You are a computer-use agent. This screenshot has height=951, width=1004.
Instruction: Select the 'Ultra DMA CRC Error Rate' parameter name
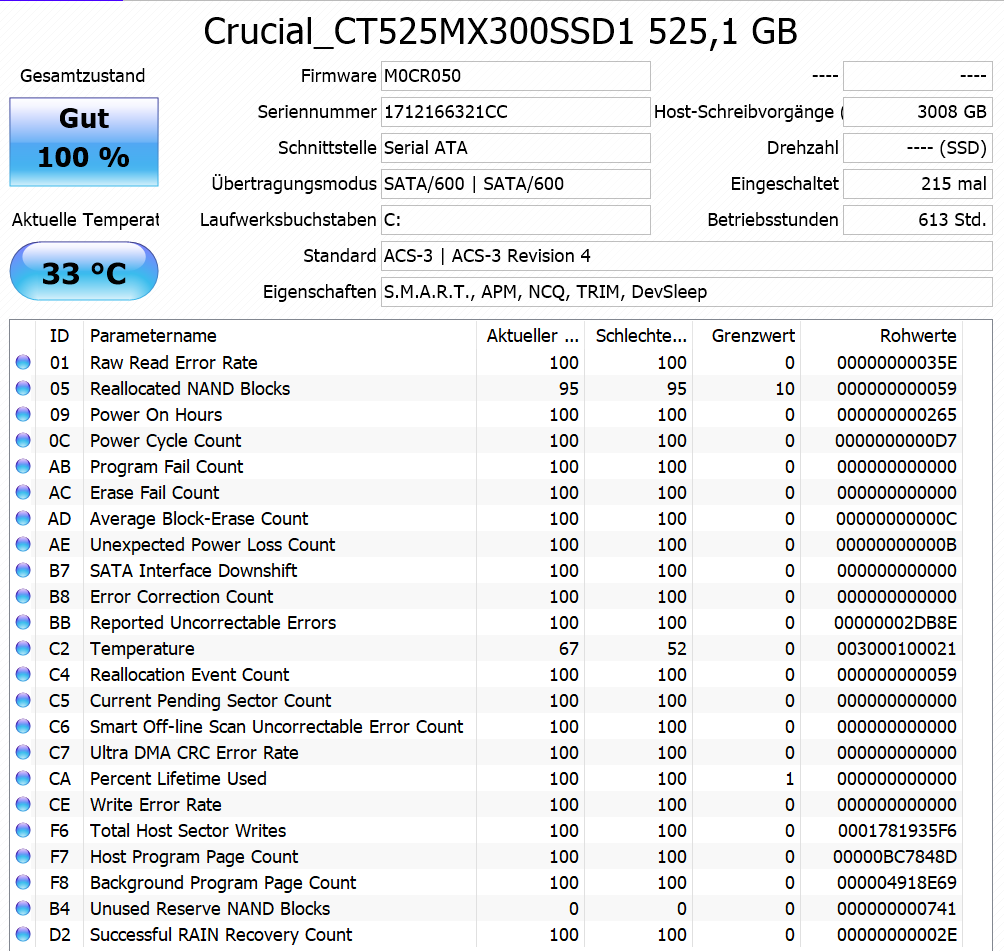pos(194,752)
